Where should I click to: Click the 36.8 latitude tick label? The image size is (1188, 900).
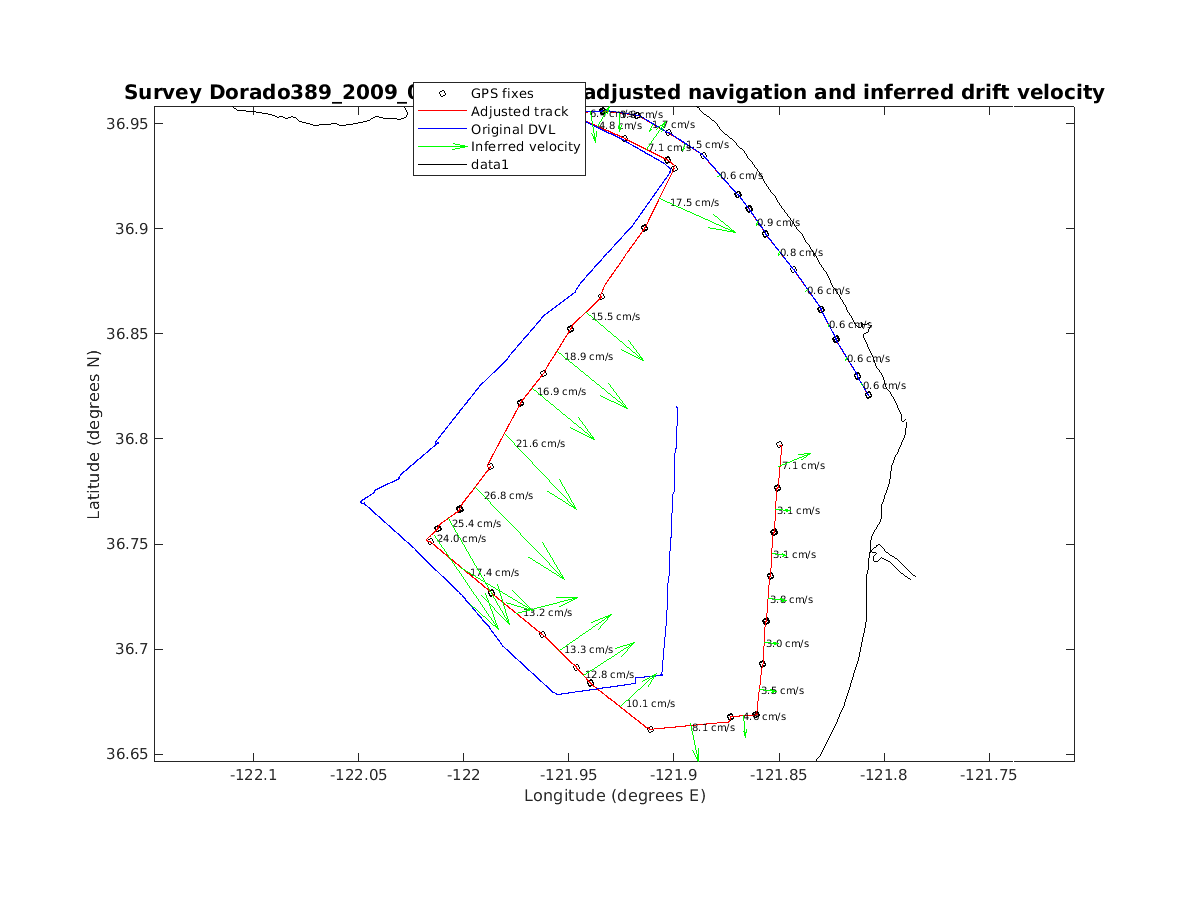pos(128,439)
